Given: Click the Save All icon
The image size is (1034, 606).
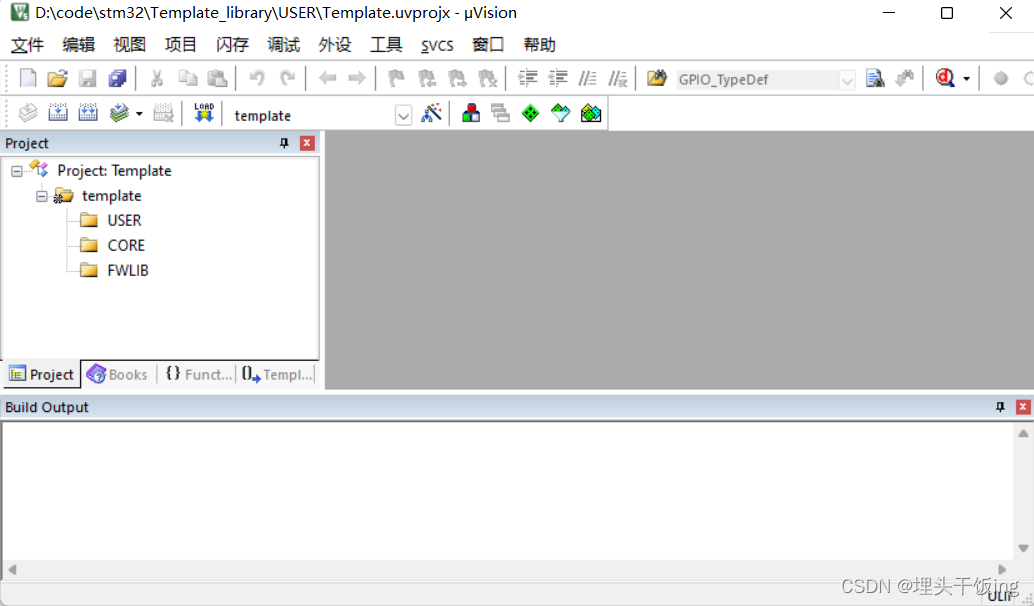Looking at the screenshot, I should click(x=117, y=78).
